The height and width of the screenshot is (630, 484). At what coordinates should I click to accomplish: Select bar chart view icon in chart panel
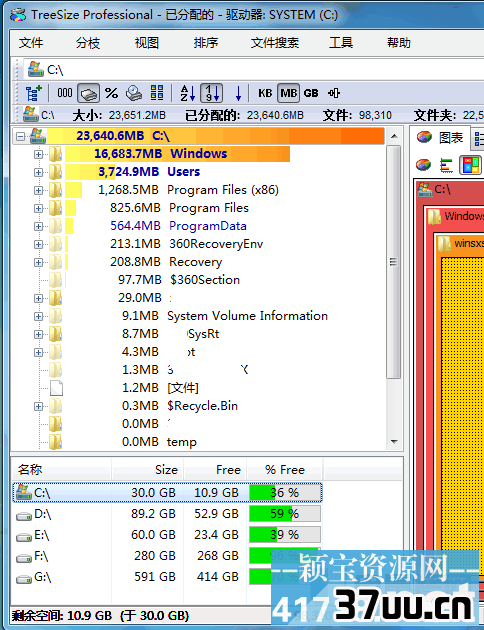446,165
